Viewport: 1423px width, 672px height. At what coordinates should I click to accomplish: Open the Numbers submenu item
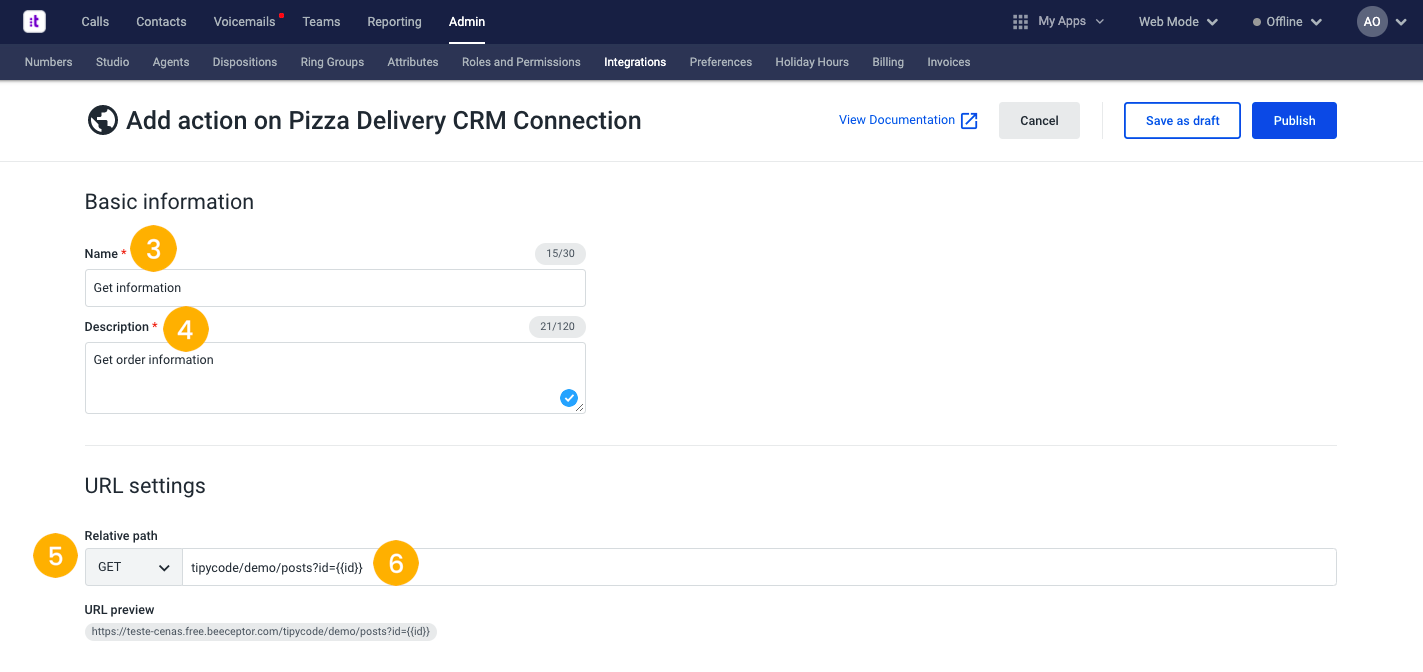click(48, 62)
